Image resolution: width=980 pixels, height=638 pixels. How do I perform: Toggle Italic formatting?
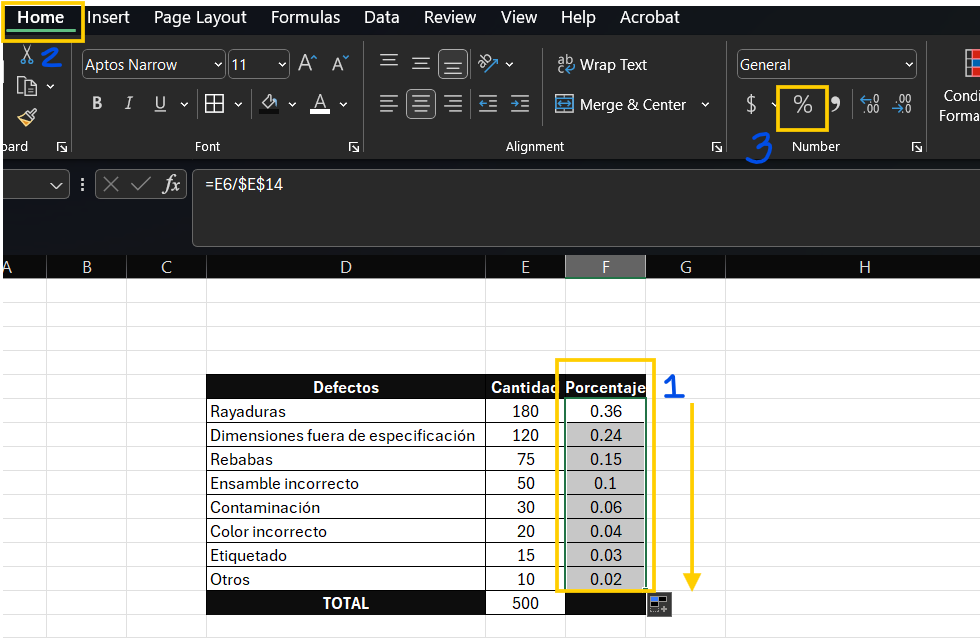[x=129, y=103]
